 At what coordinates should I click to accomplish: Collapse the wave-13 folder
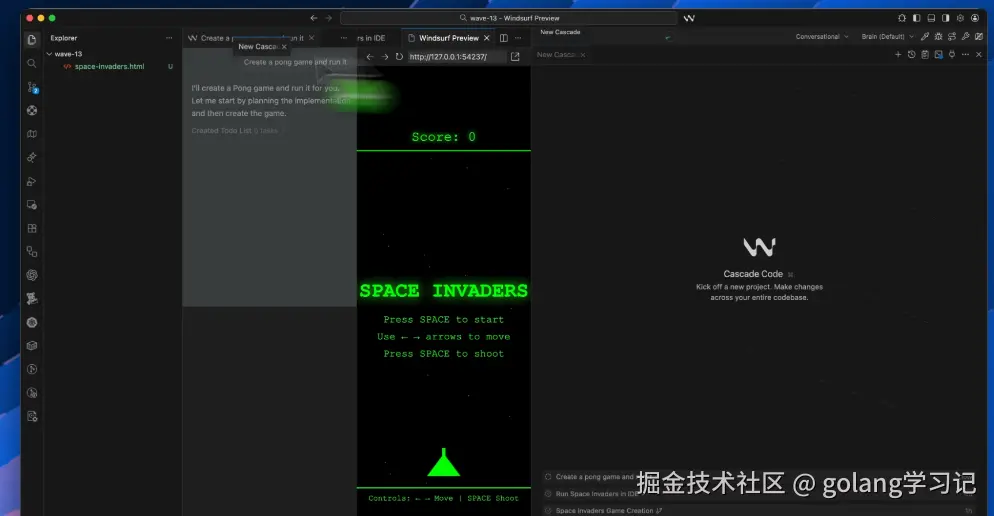coord(63,54)
